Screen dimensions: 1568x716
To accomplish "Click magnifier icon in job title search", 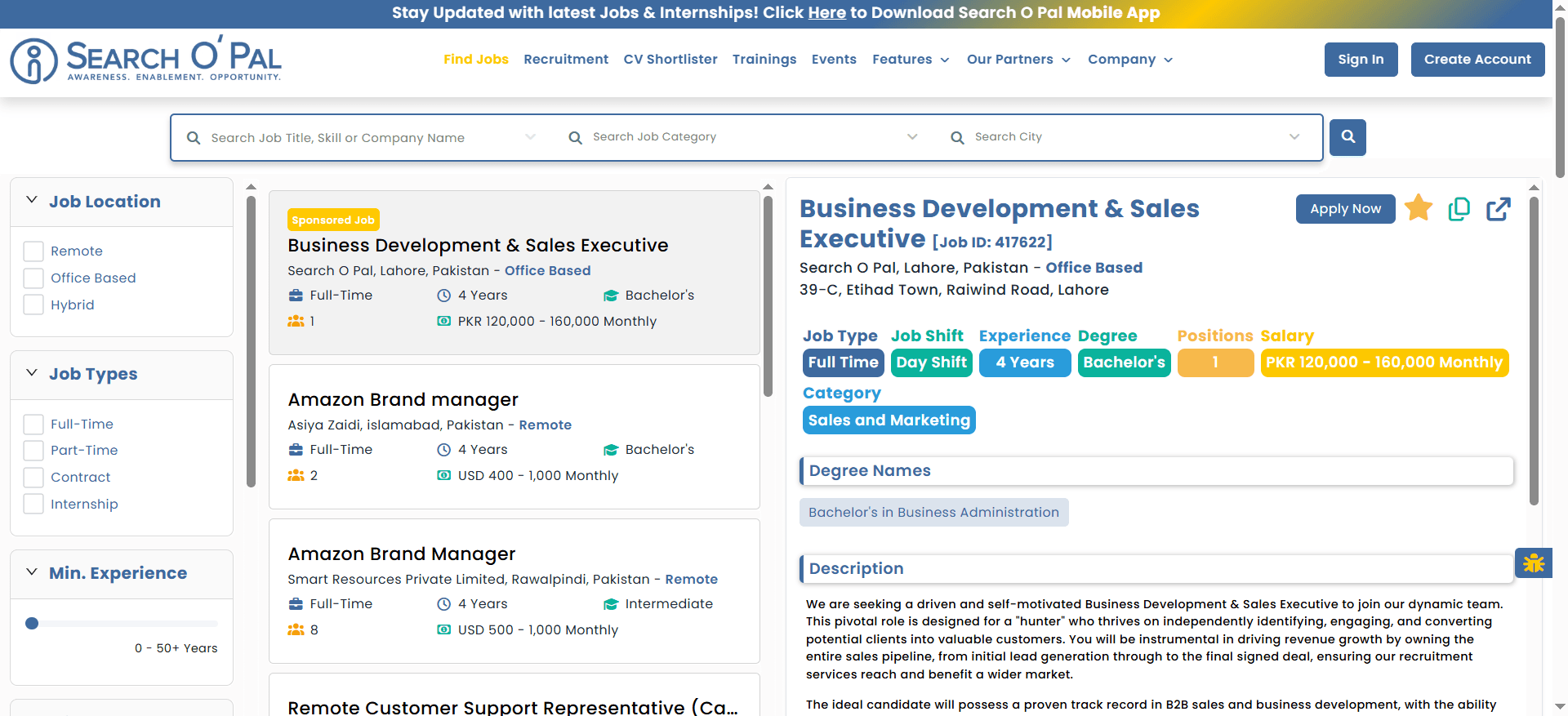I will coord(194,138).
